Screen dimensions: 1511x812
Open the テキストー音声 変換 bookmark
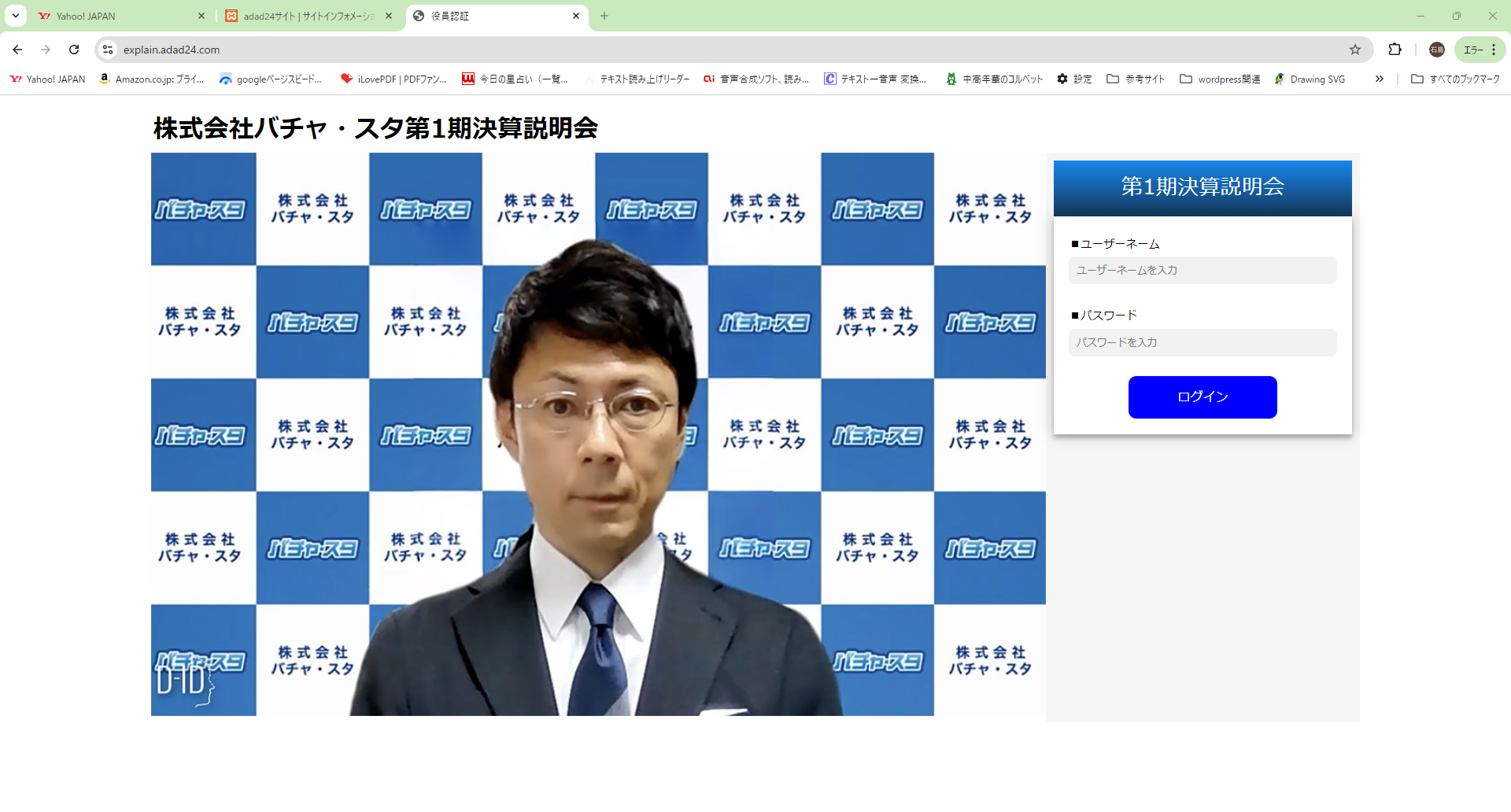click(x=875, y=79)
